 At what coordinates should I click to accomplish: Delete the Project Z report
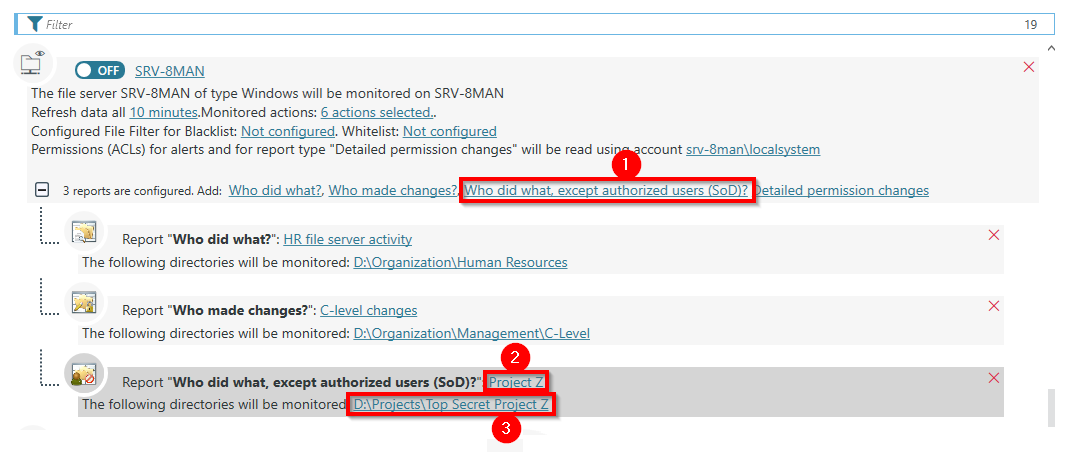point(993,378)
